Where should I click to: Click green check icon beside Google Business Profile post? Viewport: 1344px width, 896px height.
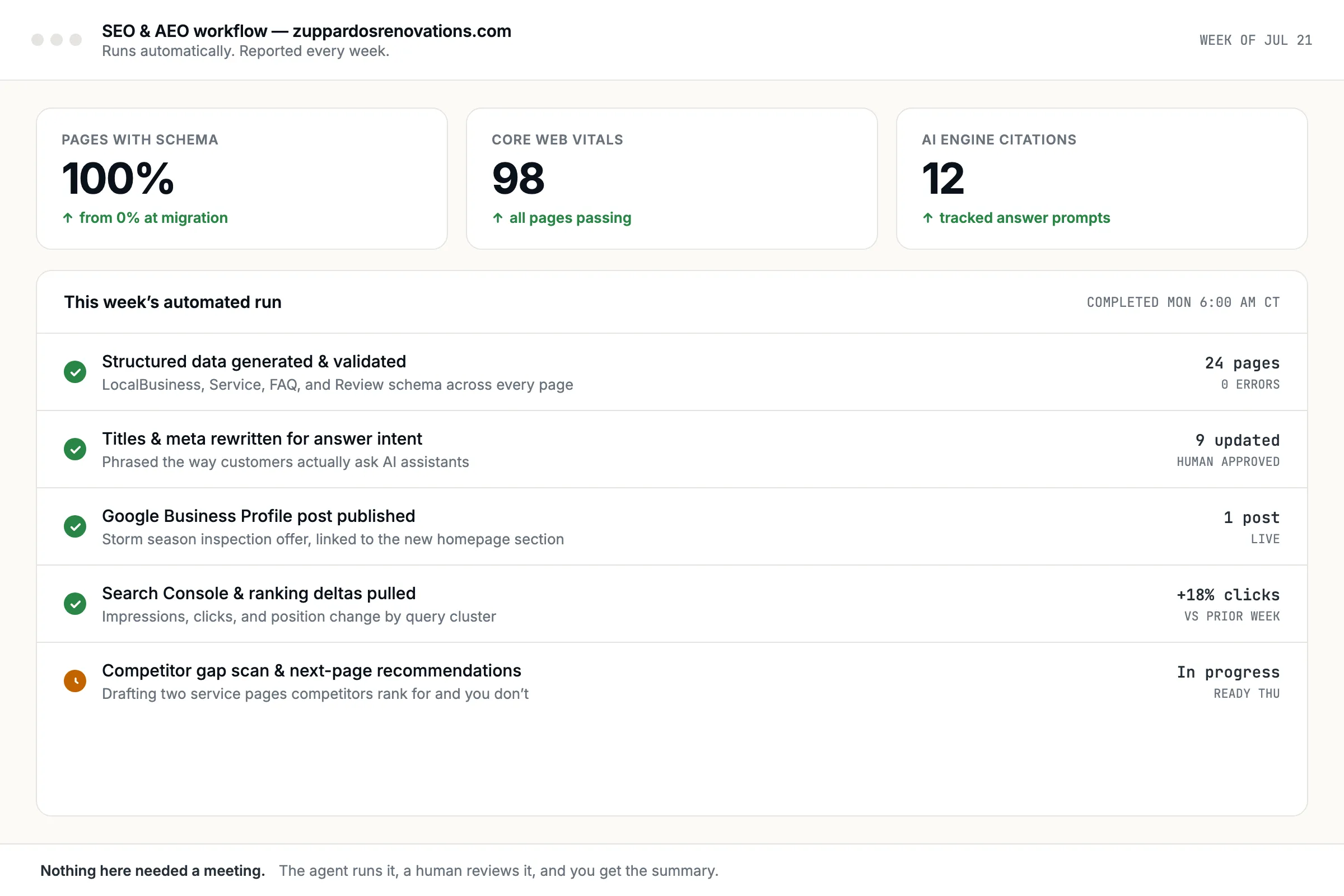[75, 526]
